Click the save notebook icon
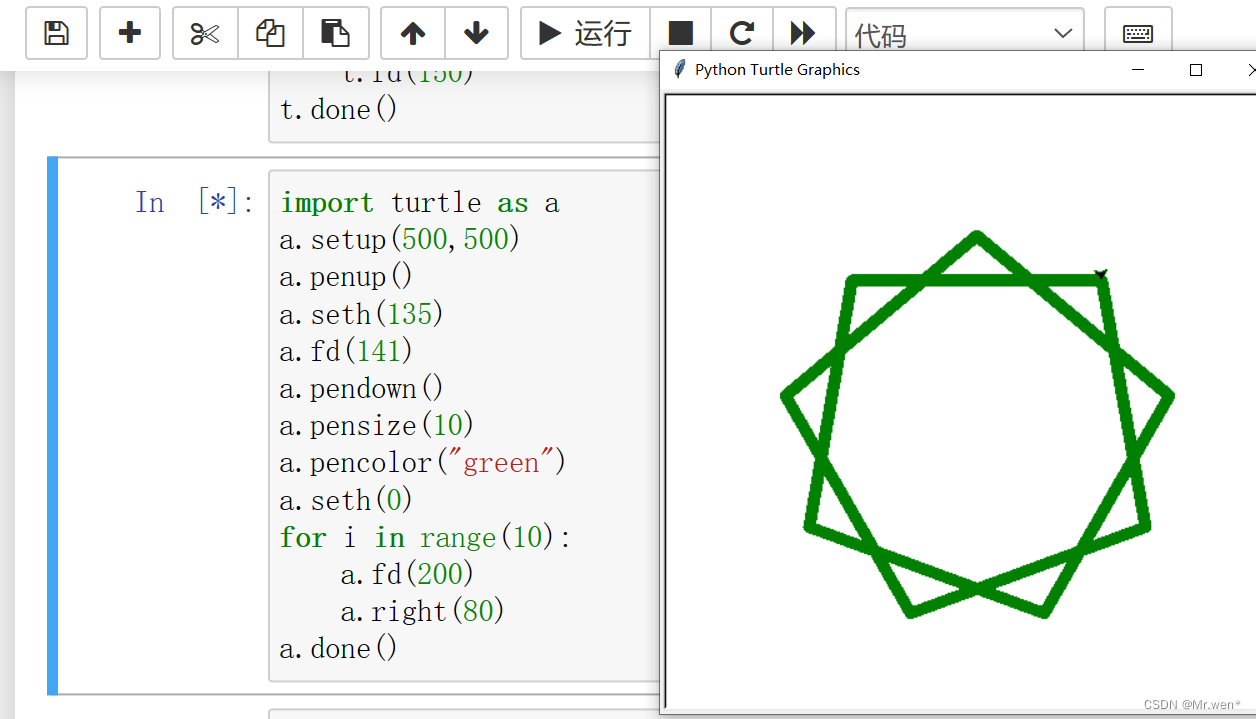The width and height of the screenshot is (1256, 719). [56, 33]
